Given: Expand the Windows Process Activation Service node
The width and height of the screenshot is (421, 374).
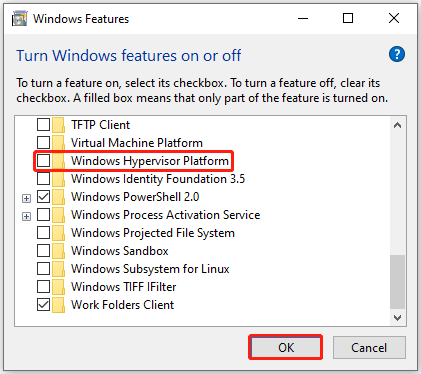Looking at the screenshot, I should (x=26, y=217).
